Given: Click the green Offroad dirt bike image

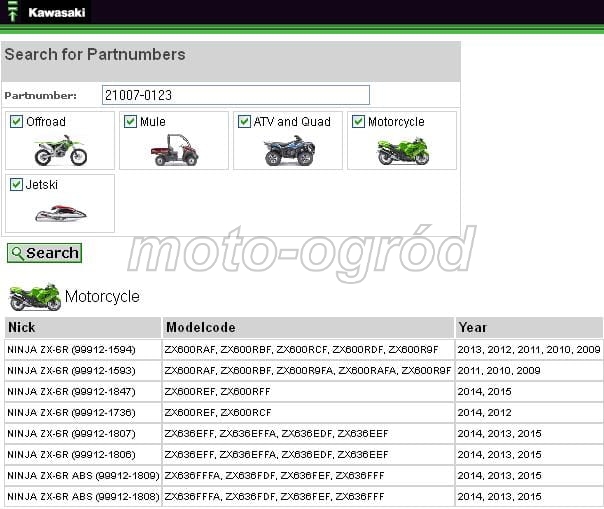Looking at the screenshot, I should click(60, 151).
